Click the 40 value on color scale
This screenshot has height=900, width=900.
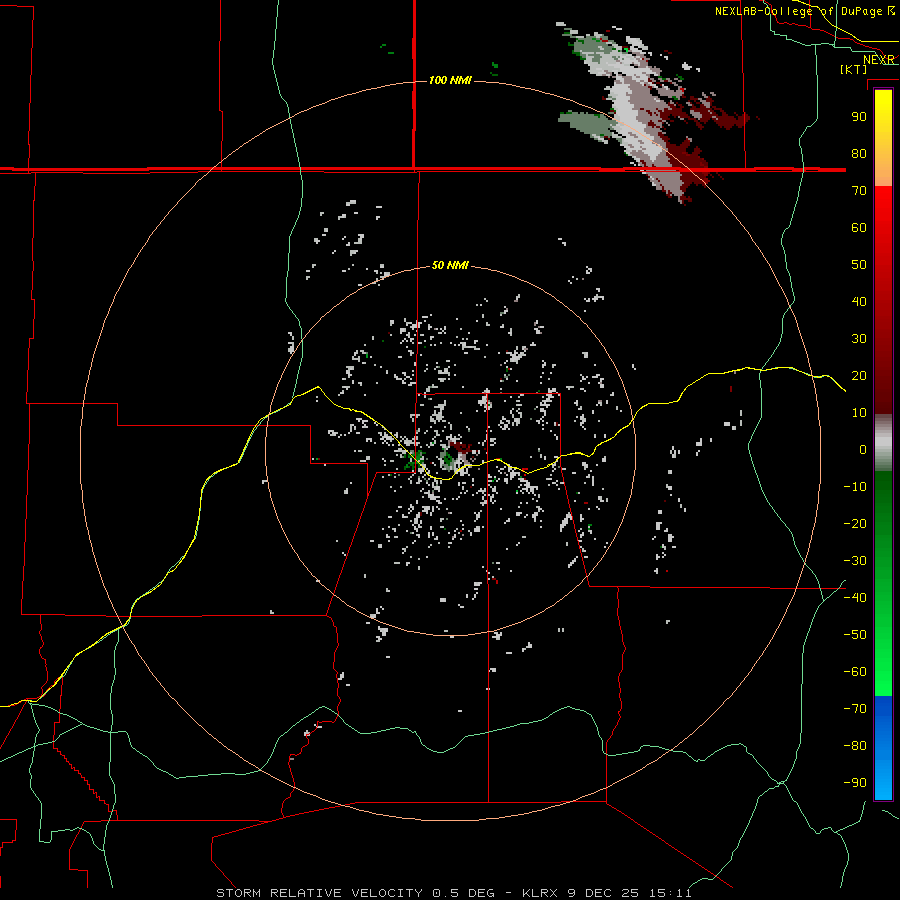tap(859, 302)
